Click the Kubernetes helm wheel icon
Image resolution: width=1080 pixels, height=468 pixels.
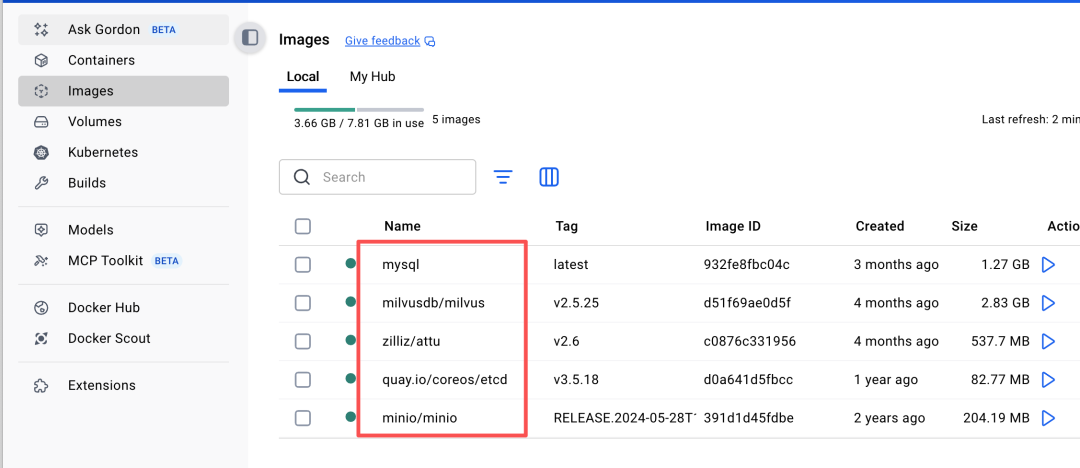point(41,152)
